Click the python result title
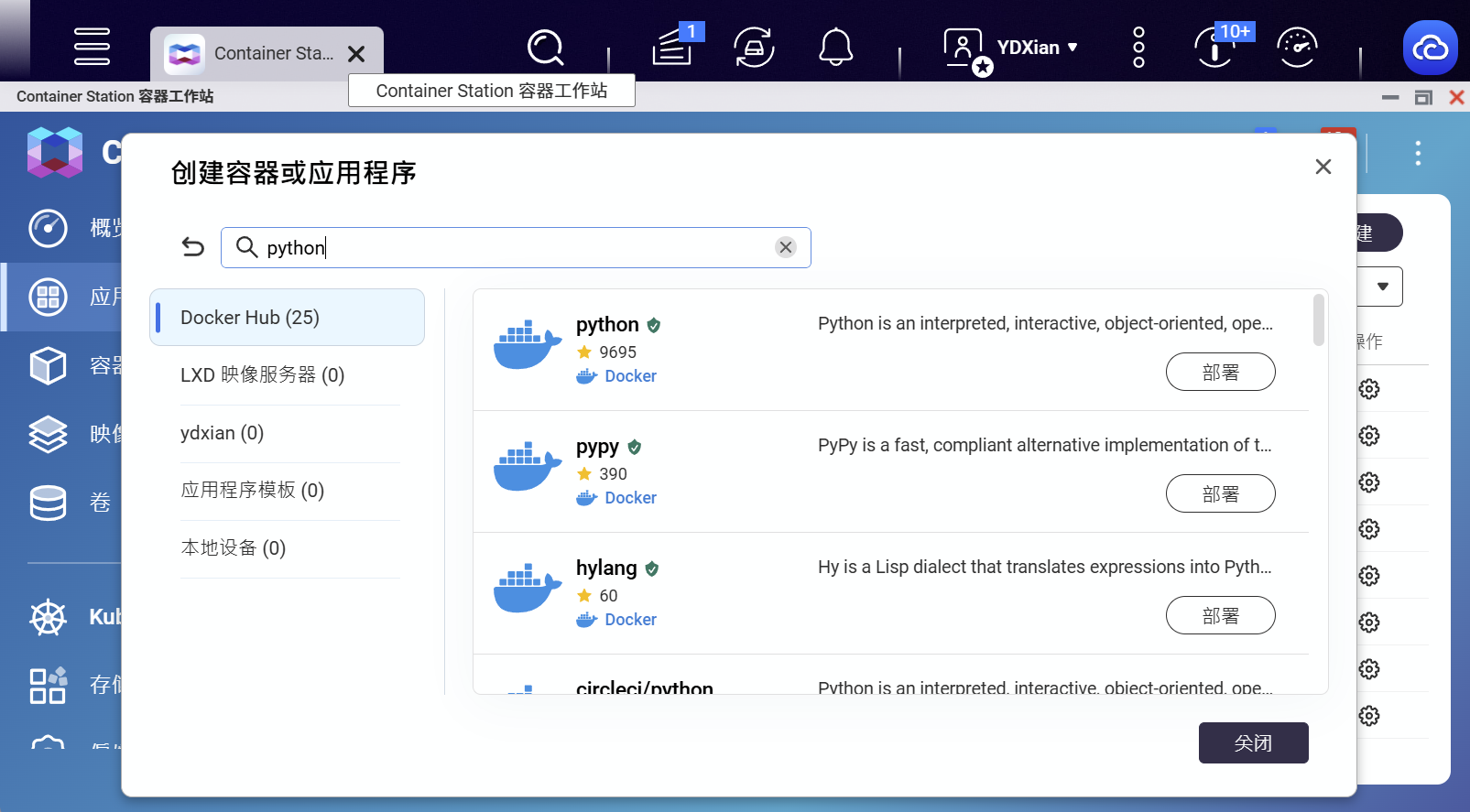The width and height of the screenshot is (1470, 812). (607, 325)
